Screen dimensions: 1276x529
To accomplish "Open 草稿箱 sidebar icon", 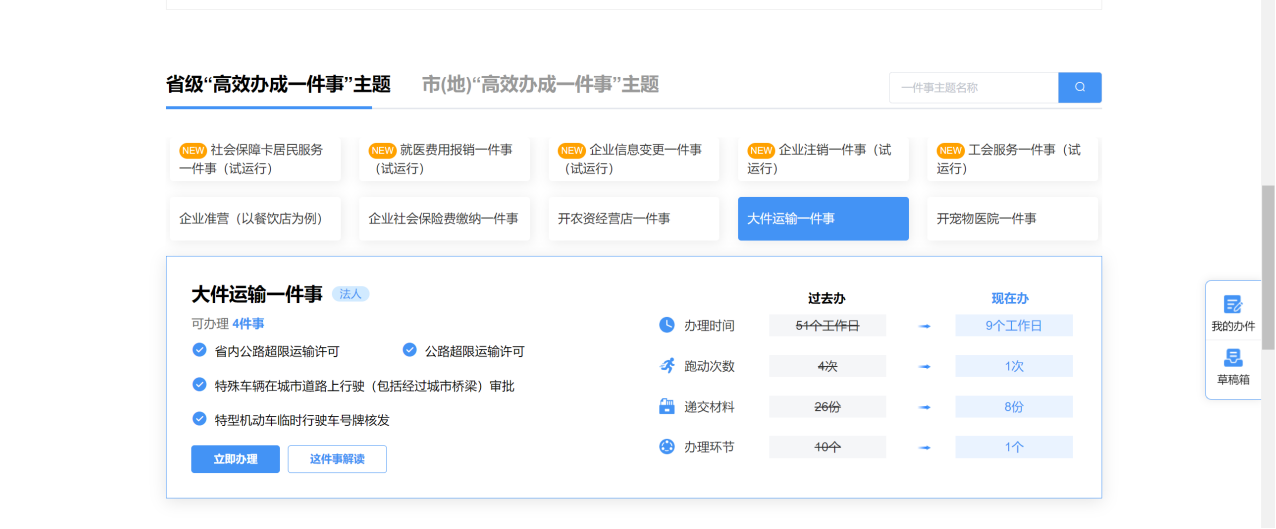I will tap(1233, 357).
